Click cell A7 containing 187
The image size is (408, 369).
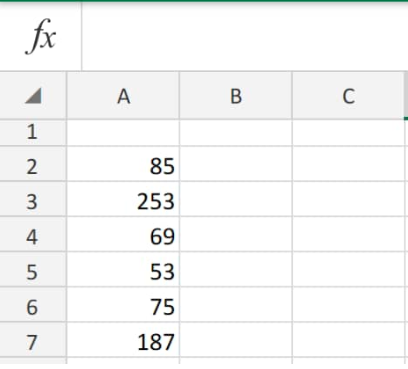123,340
